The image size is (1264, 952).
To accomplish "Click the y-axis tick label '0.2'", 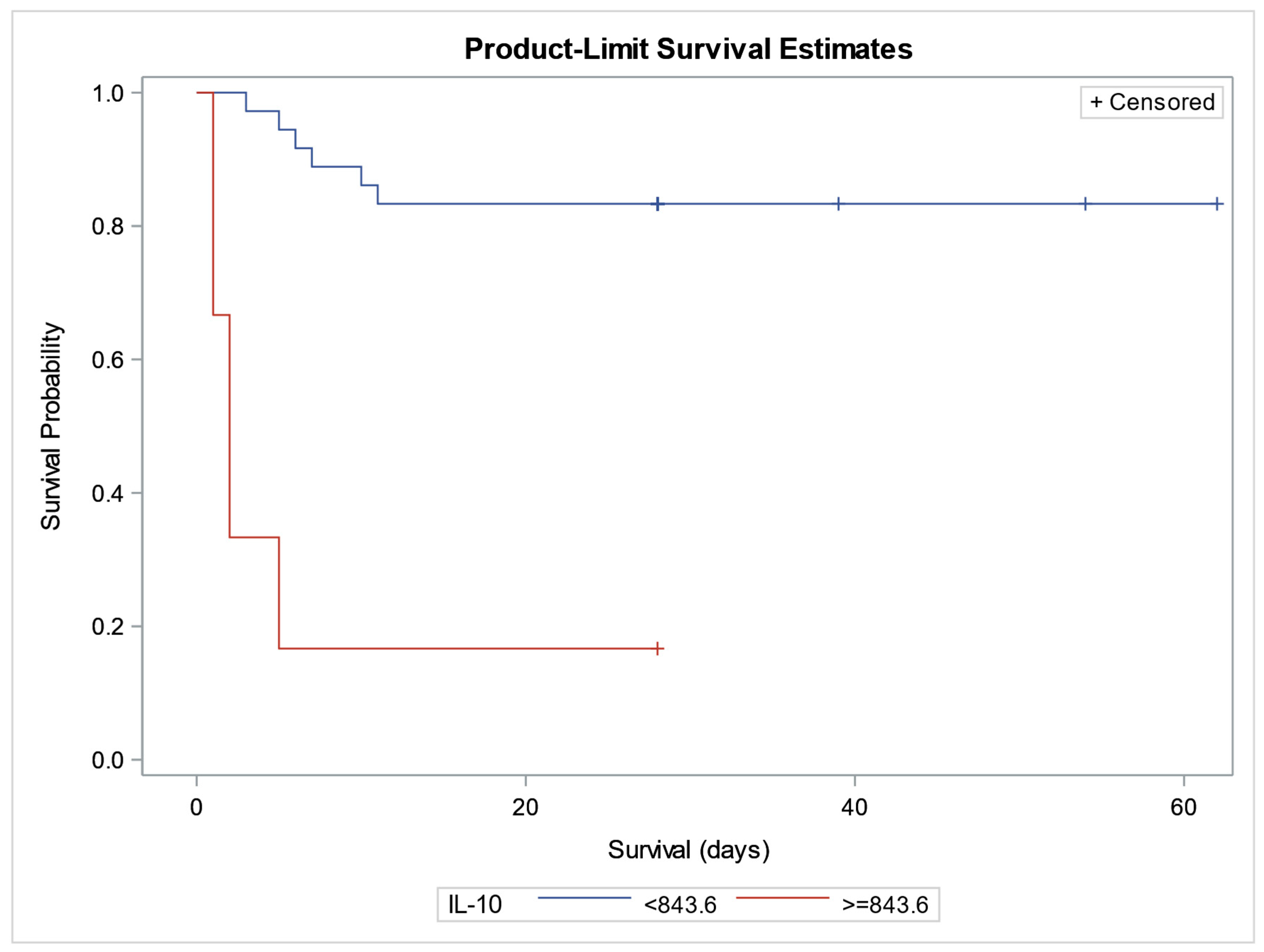I will (108, 627).
